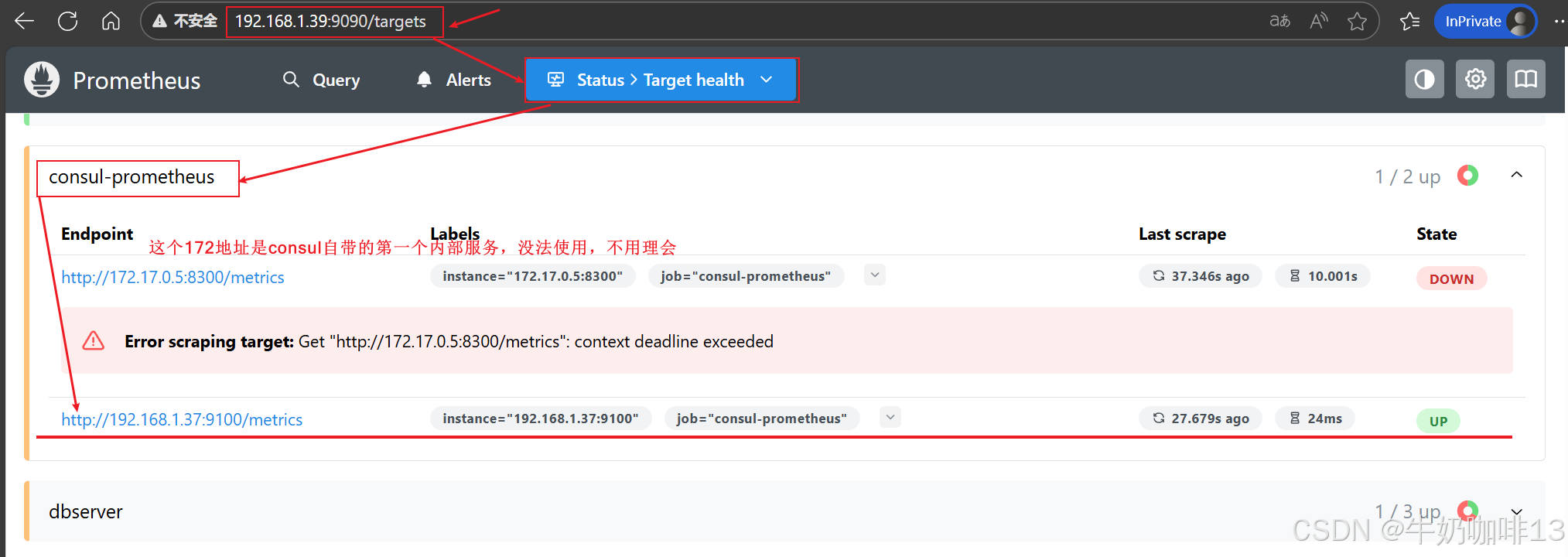Open browser settings and more menu
Image resolution: width=1568 pixels, height=557 pixels.
[1559, 21]
